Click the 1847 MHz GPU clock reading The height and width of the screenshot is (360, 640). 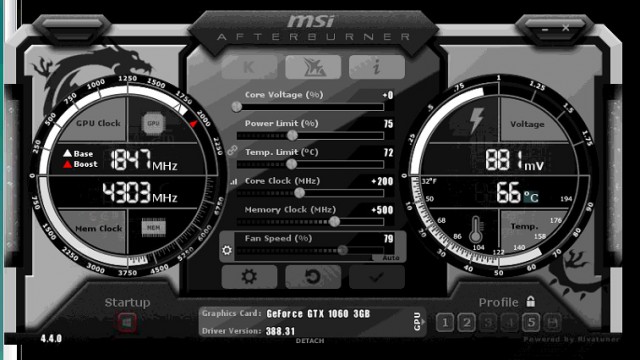point(144,160)
